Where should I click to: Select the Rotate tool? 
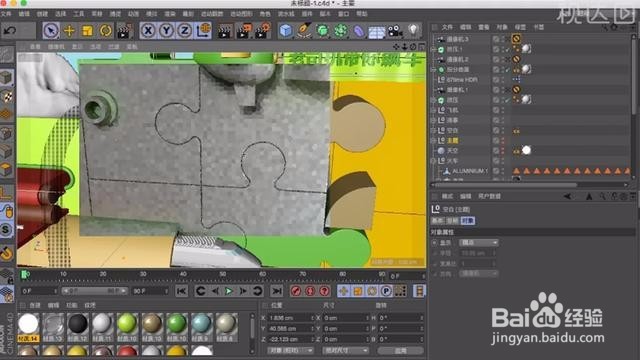click(x=106, y=31)
